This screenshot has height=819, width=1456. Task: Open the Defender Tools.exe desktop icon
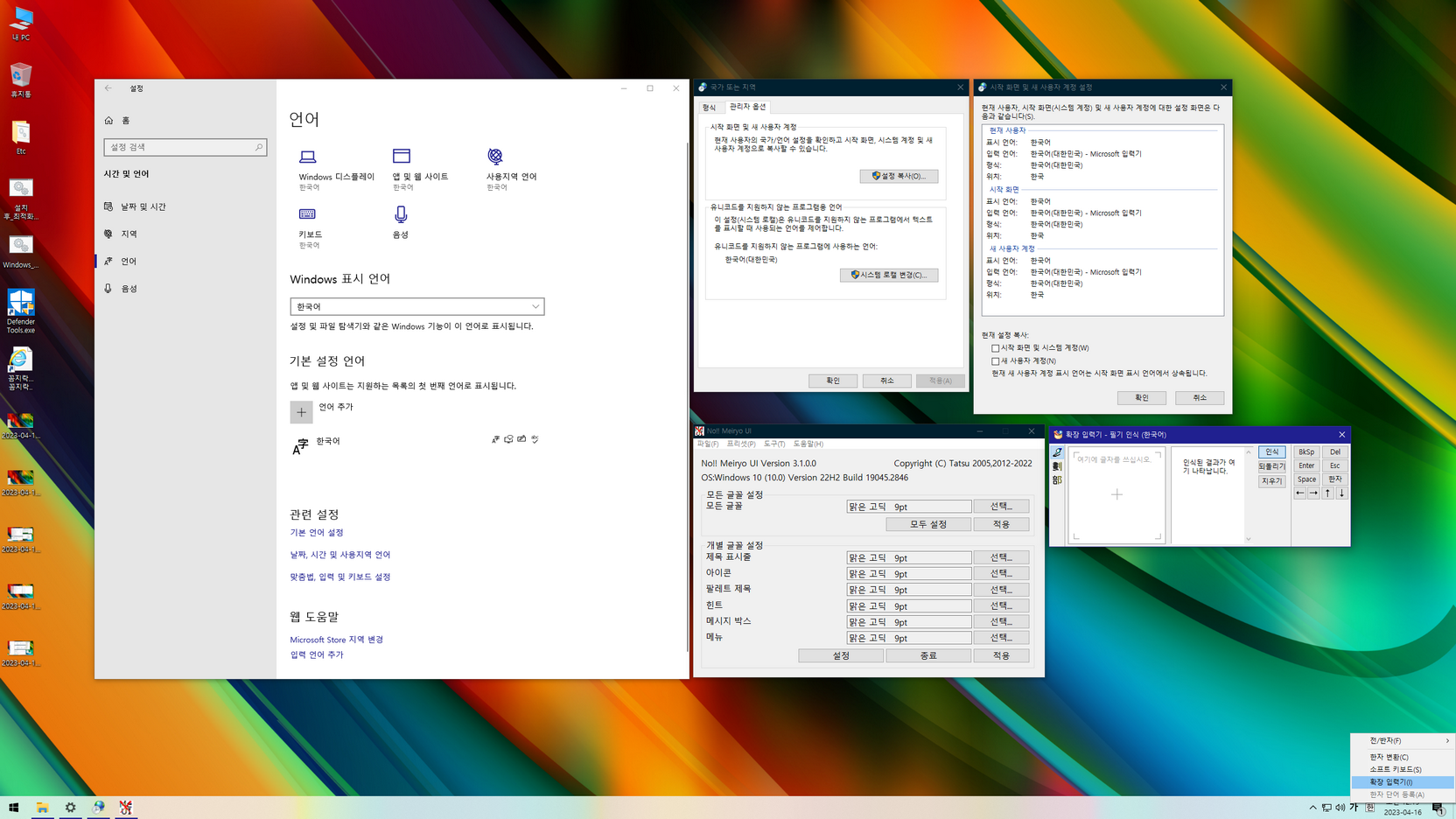(x=21, y=311)
